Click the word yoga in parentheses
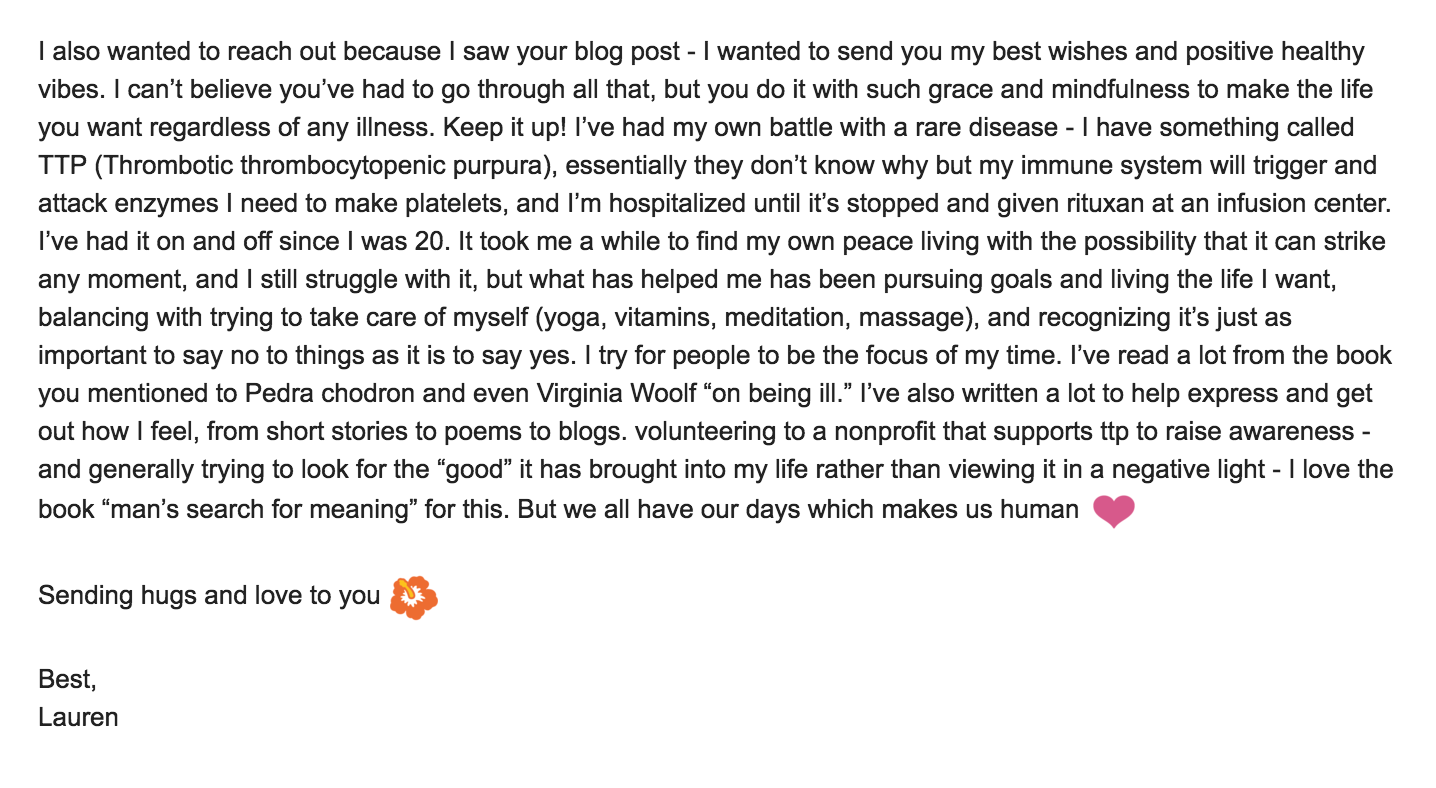The width and height of the screenshot is (1436, 788). pyautogui.click(x=572, y=317)
